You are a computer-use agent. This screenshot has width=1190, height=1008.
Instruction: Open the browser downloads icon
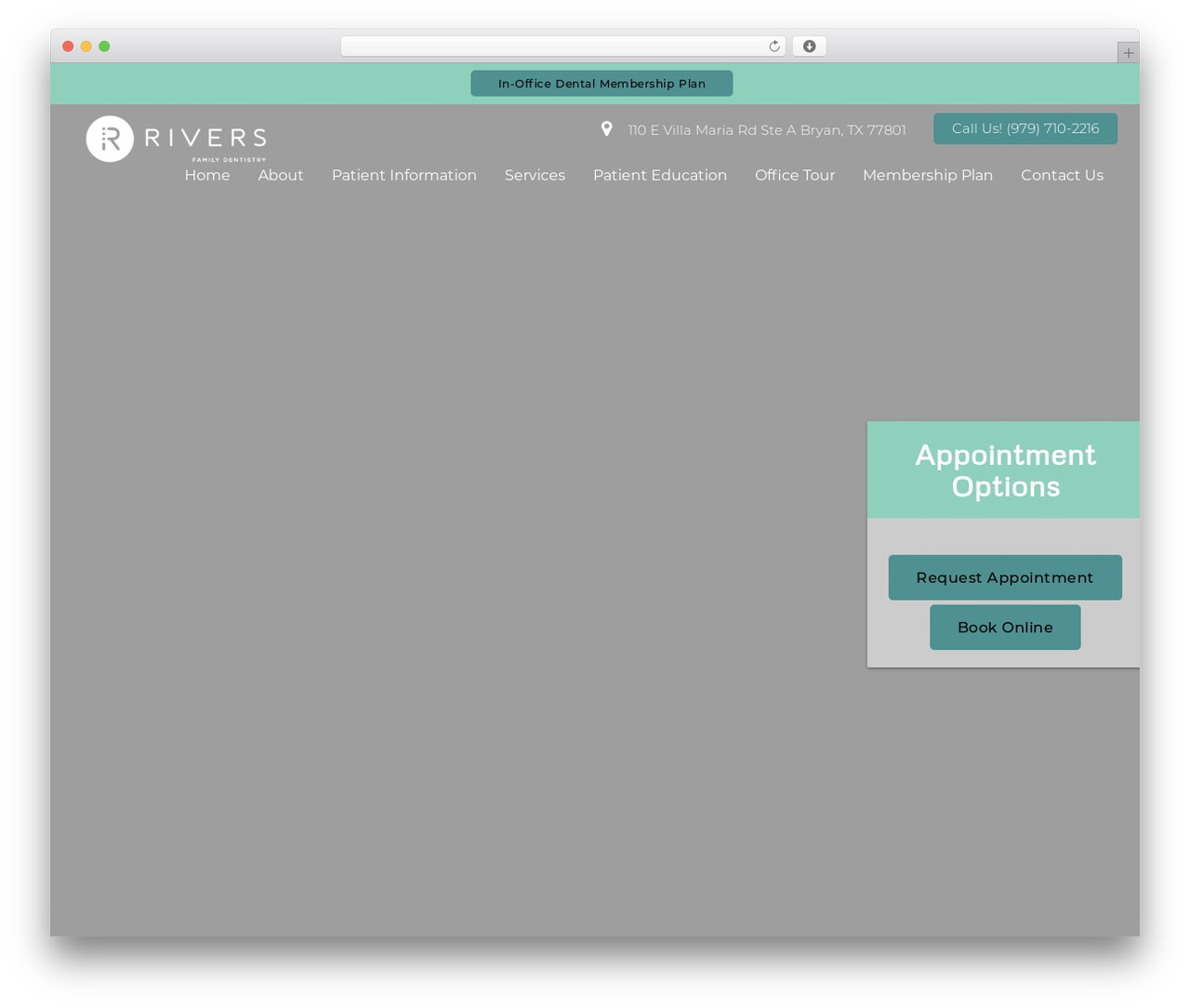[x=810, y=46]
